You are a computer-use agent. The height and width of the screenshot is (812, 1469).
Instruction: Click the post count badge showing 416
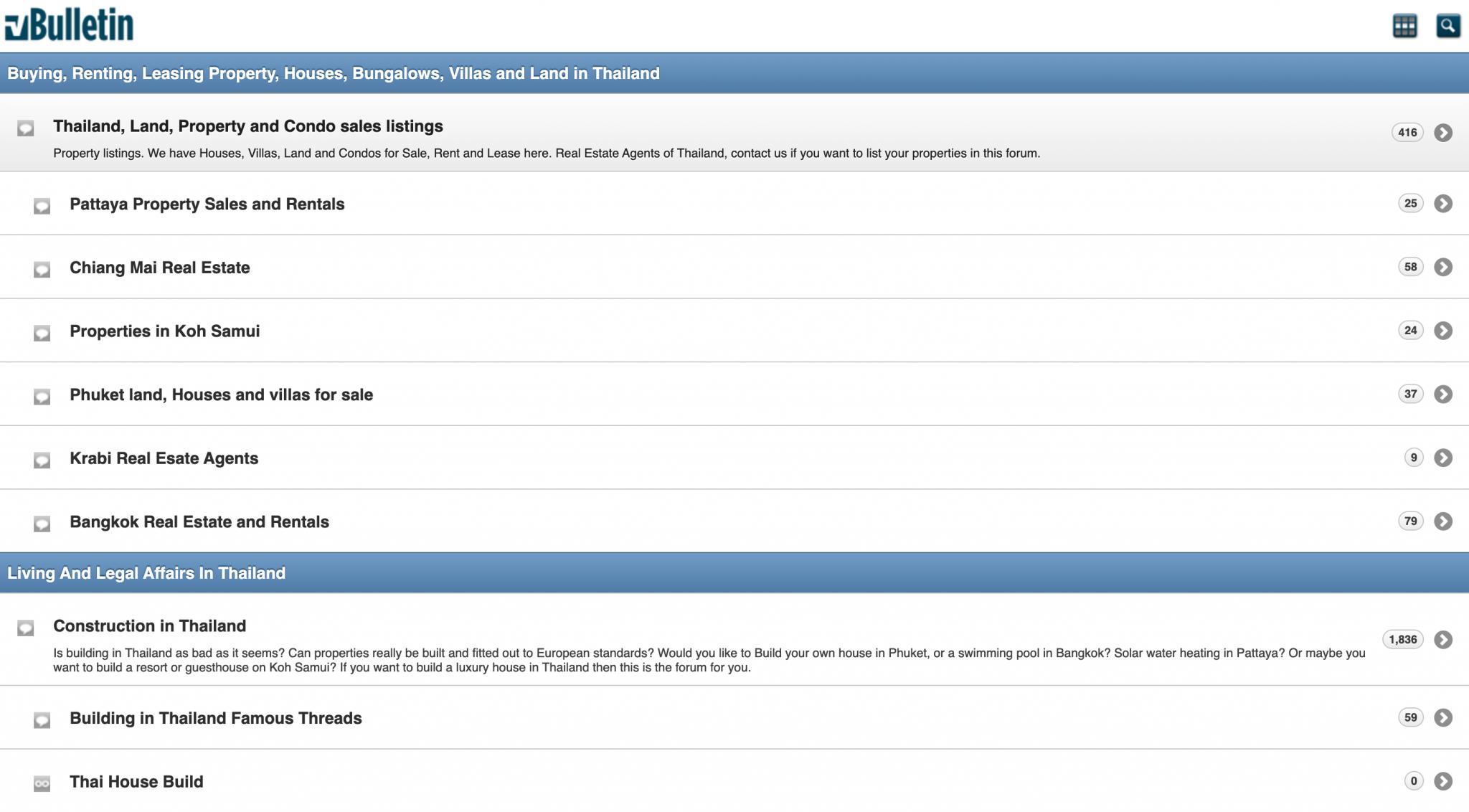tap(1405, 131)
